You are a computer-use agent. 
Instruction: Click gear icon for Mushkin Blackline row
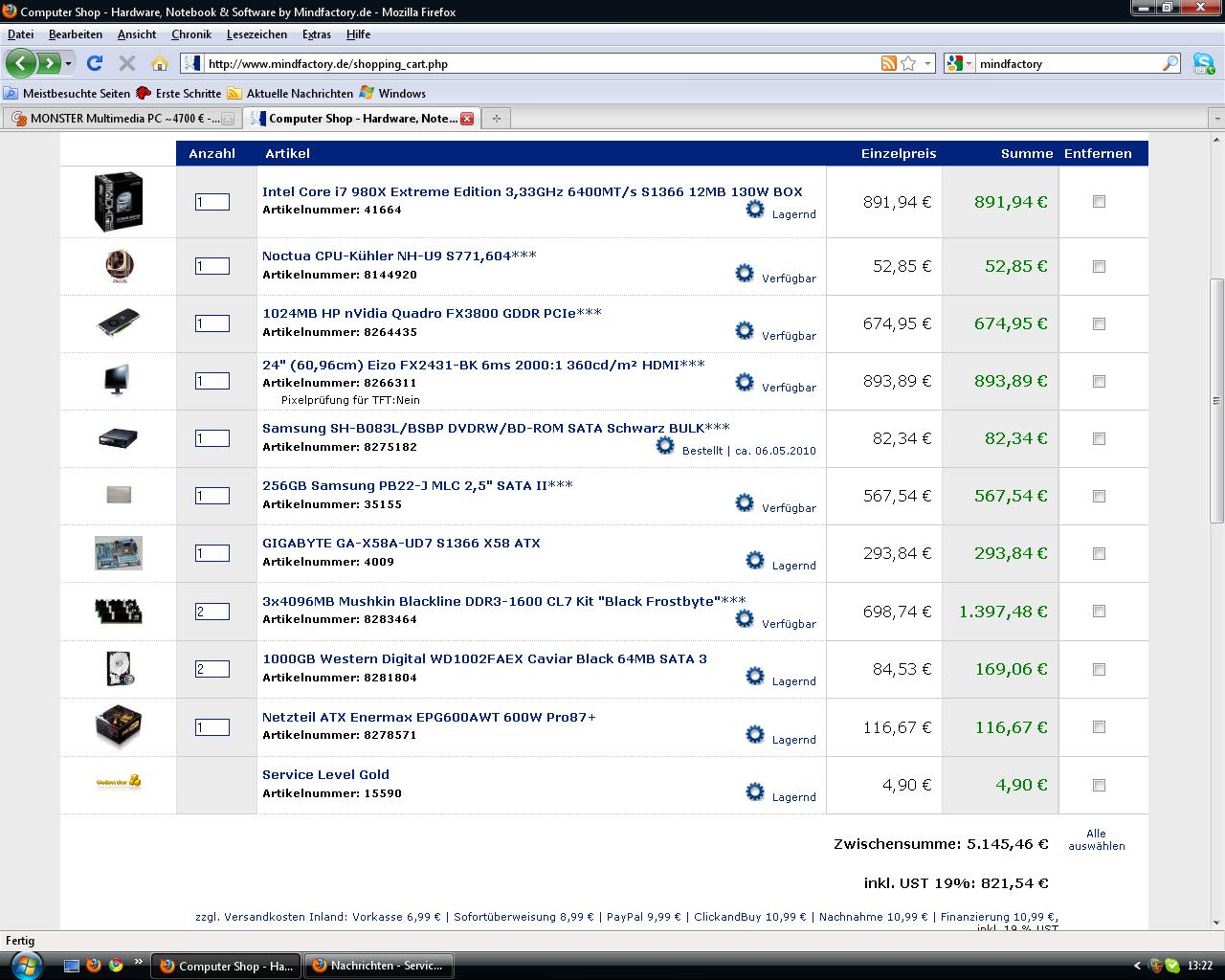(x=745, y=619)
